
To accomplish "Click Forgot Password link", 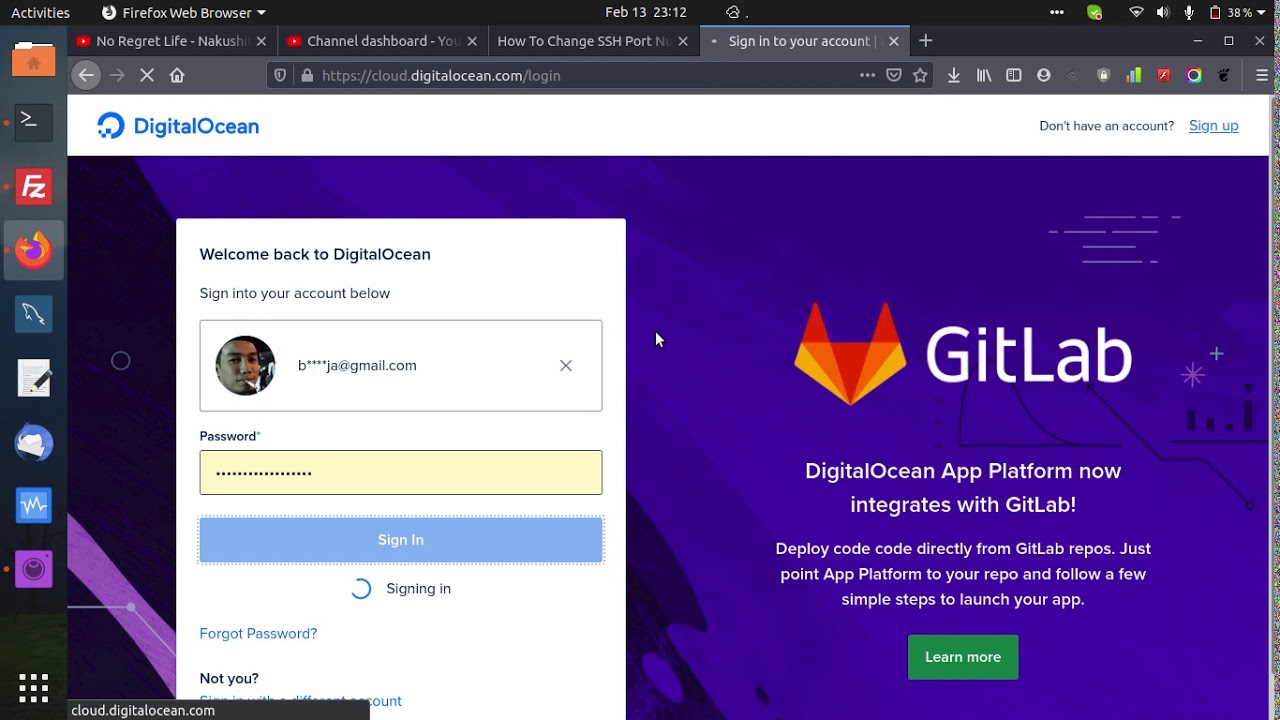I will coord(258,633).
